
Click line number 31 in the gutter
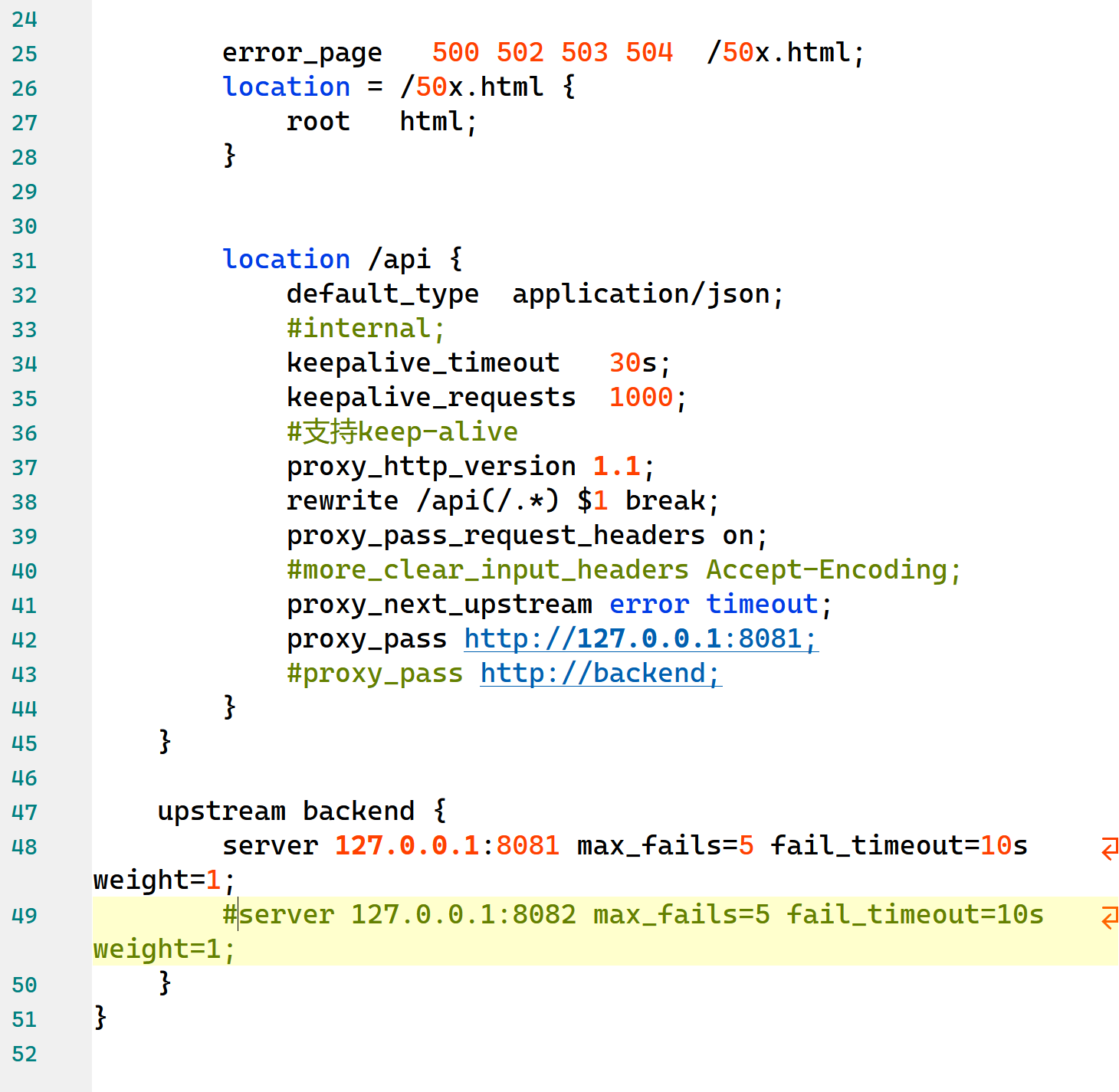tap(25, 261)
